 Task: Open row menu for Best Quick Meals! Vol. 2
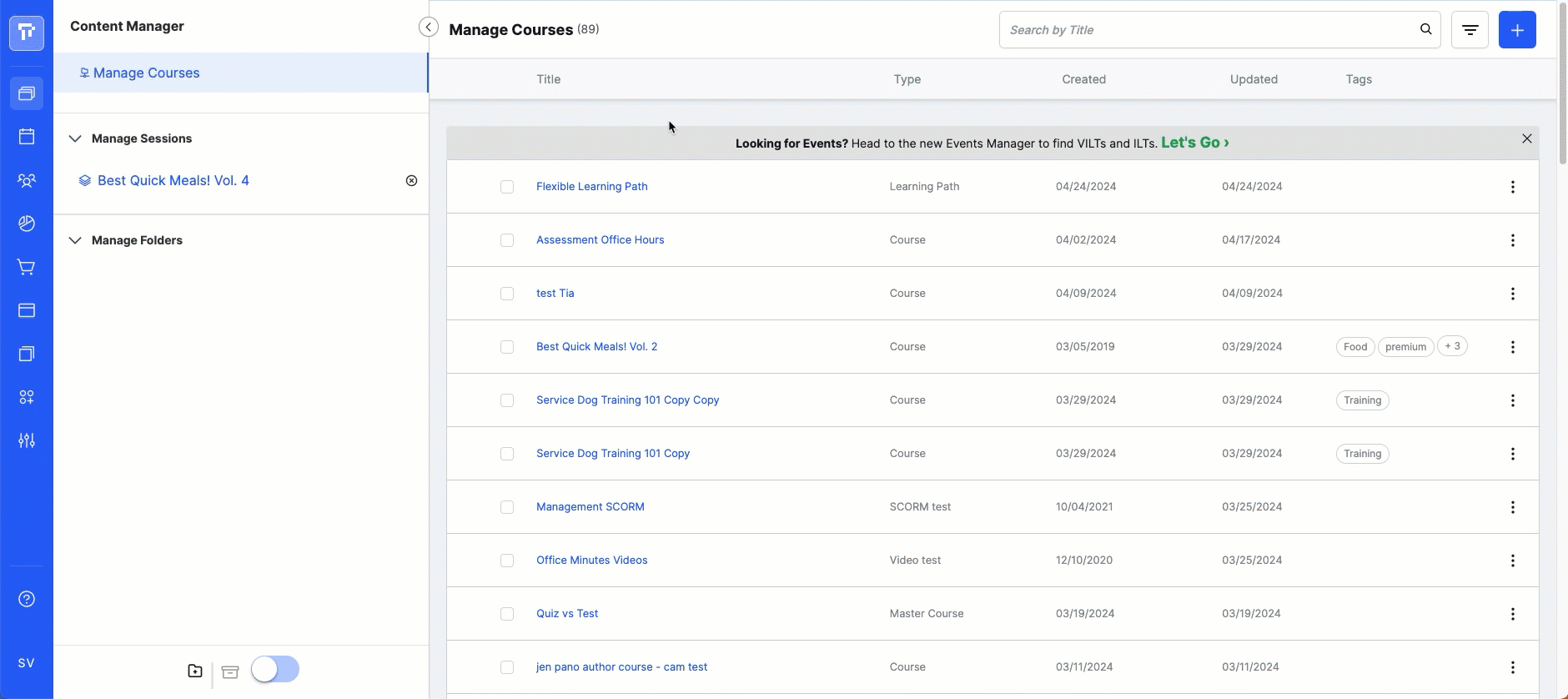pos(1512,347)
